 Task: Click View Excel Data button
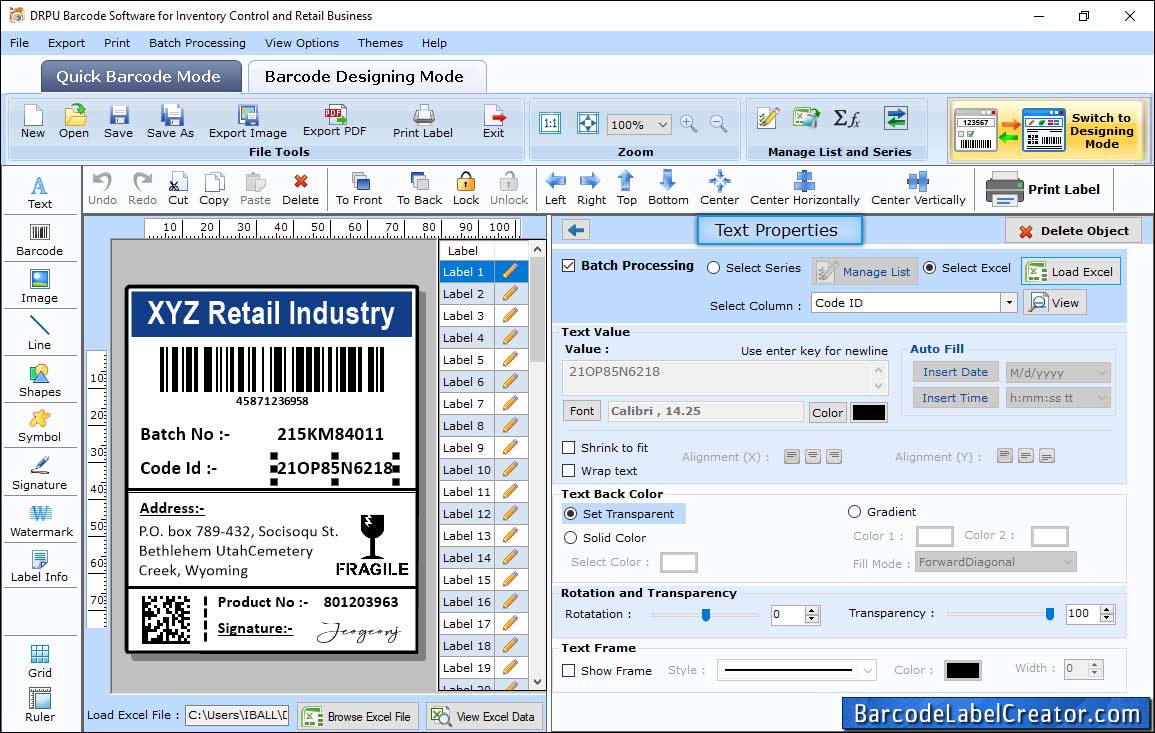pos(483,716)
